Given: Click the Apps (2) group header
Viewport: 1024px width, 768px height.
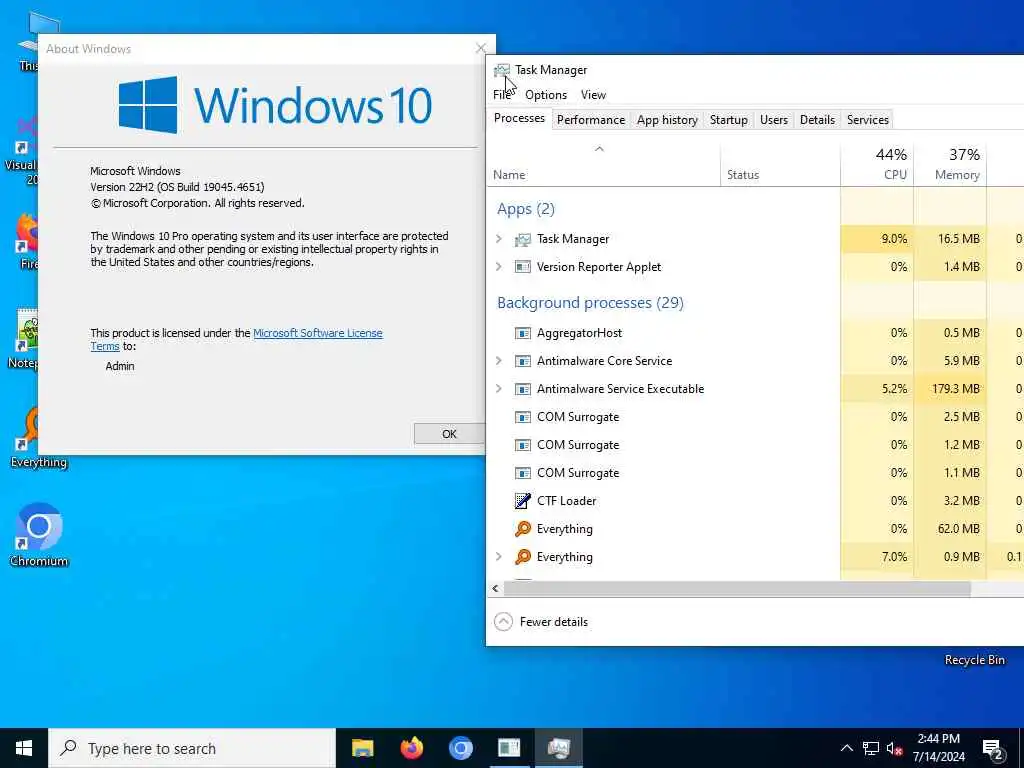Looking at the screenshot, I should coord(526,209).
